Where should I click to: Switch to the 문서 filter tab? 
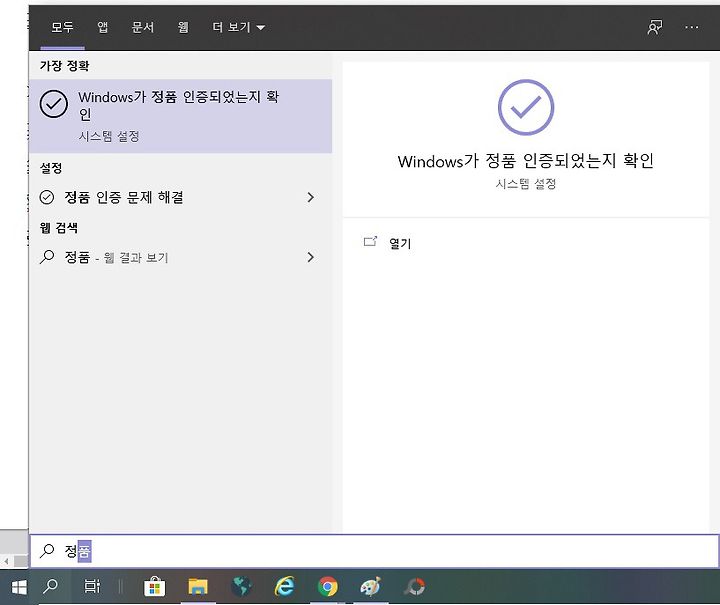pos(143,28)
